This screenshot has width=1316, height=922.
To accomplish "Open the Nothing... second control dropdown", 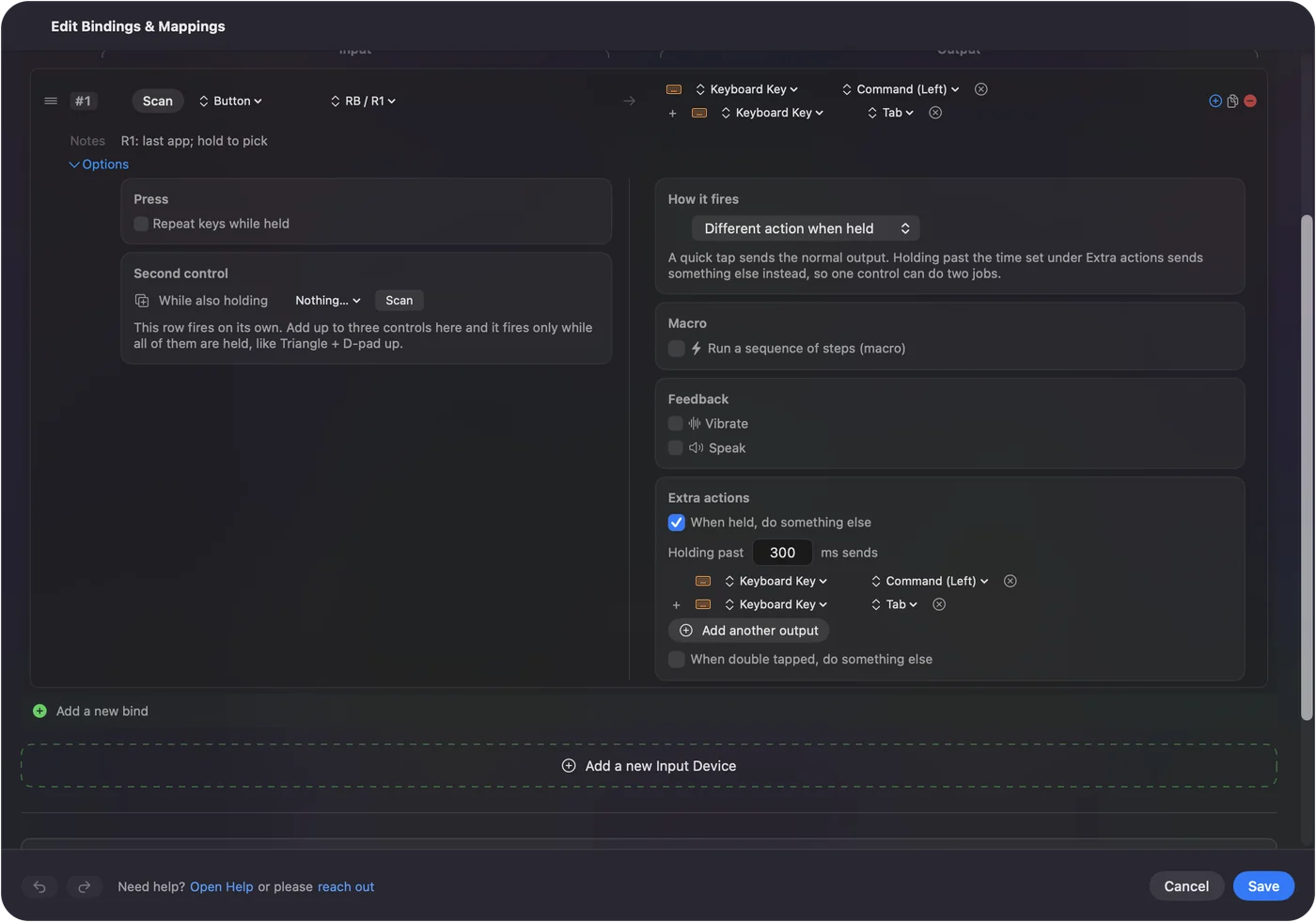I will (x=327, y=301).
